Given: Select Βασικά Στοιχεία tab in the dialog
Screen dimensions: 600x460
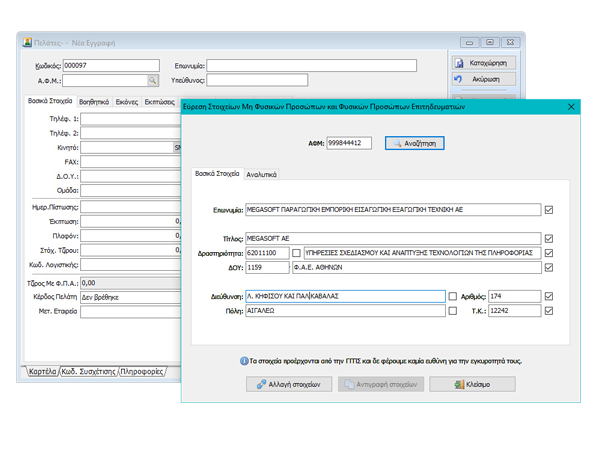Looking at the screenshot, I should pos(217,174).
